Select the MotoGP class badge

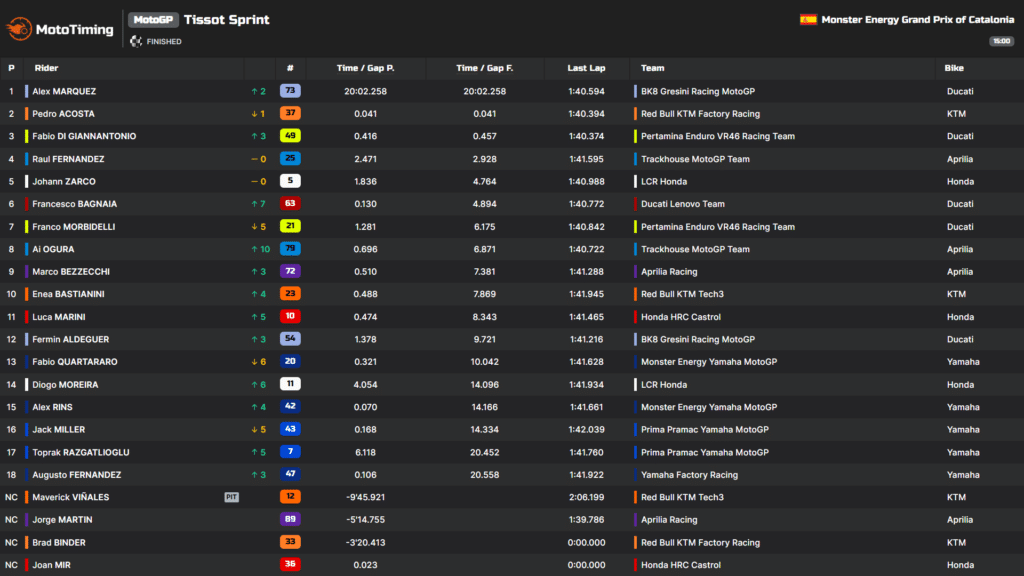click(x=153, y=20)
